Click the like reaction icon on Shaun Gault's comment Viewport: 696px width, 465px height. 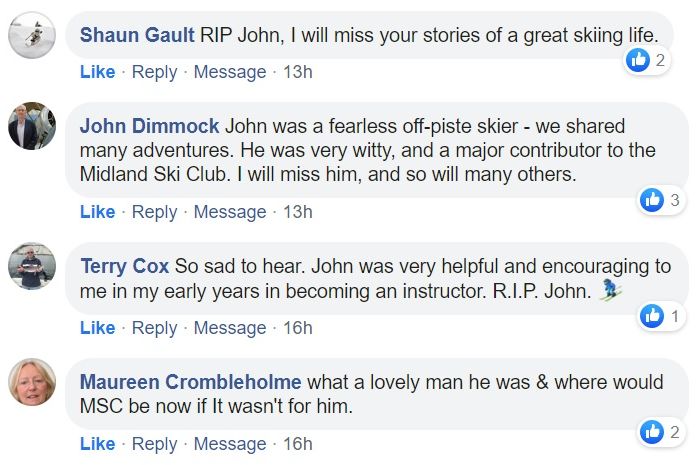(x=638, y=60)
